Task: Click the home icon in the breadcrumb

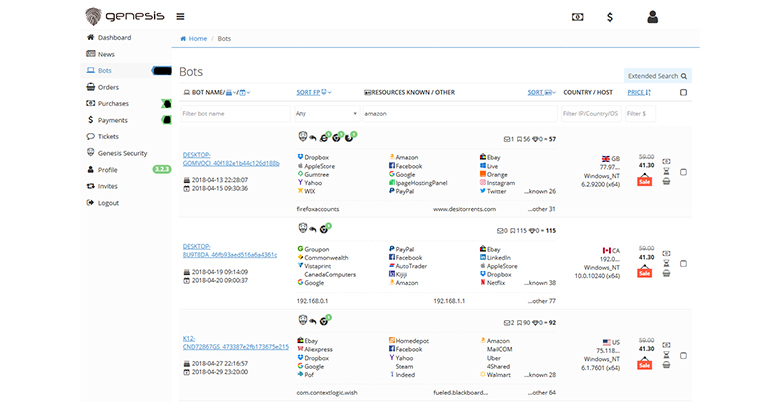Action: point(183,38)
